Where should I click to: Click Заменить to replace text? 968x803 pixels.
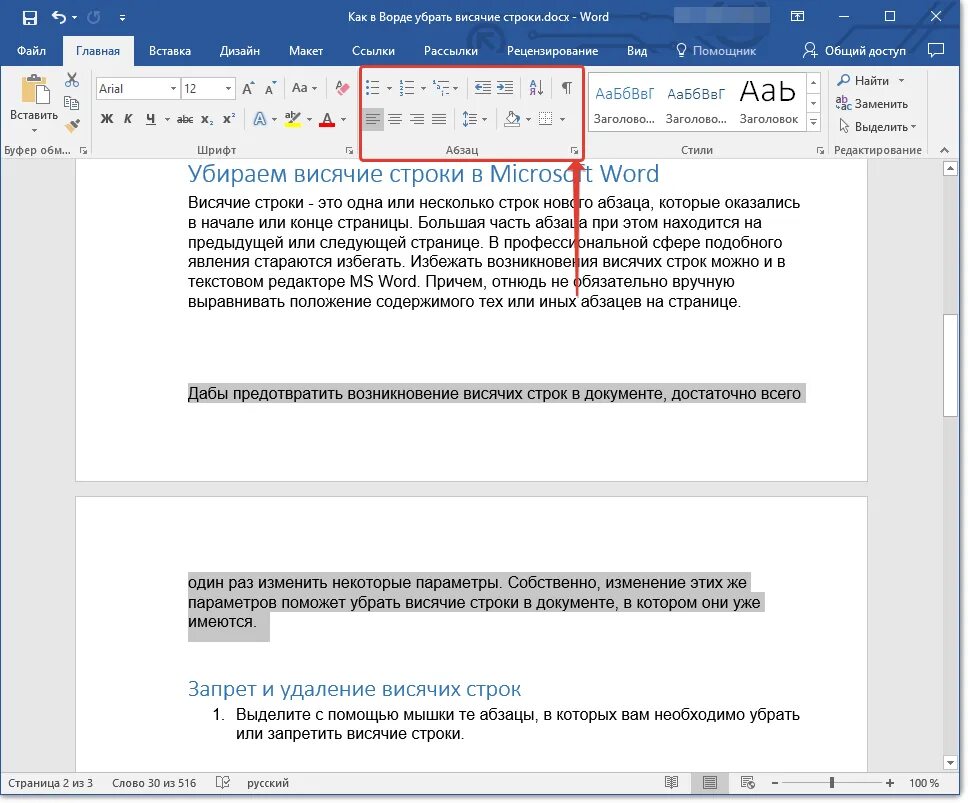point(872,104)
